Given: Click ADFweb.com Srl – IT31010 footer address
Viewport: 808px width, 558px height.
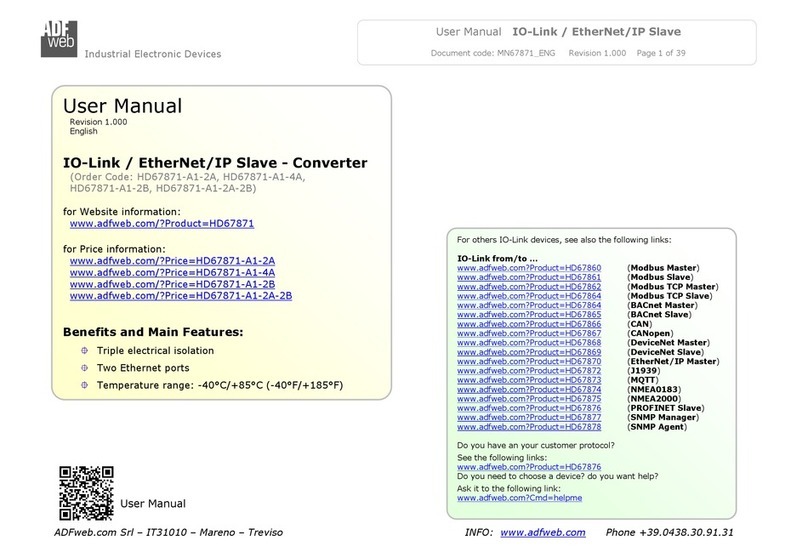Looking at the screenshot, I should point(169,532).
